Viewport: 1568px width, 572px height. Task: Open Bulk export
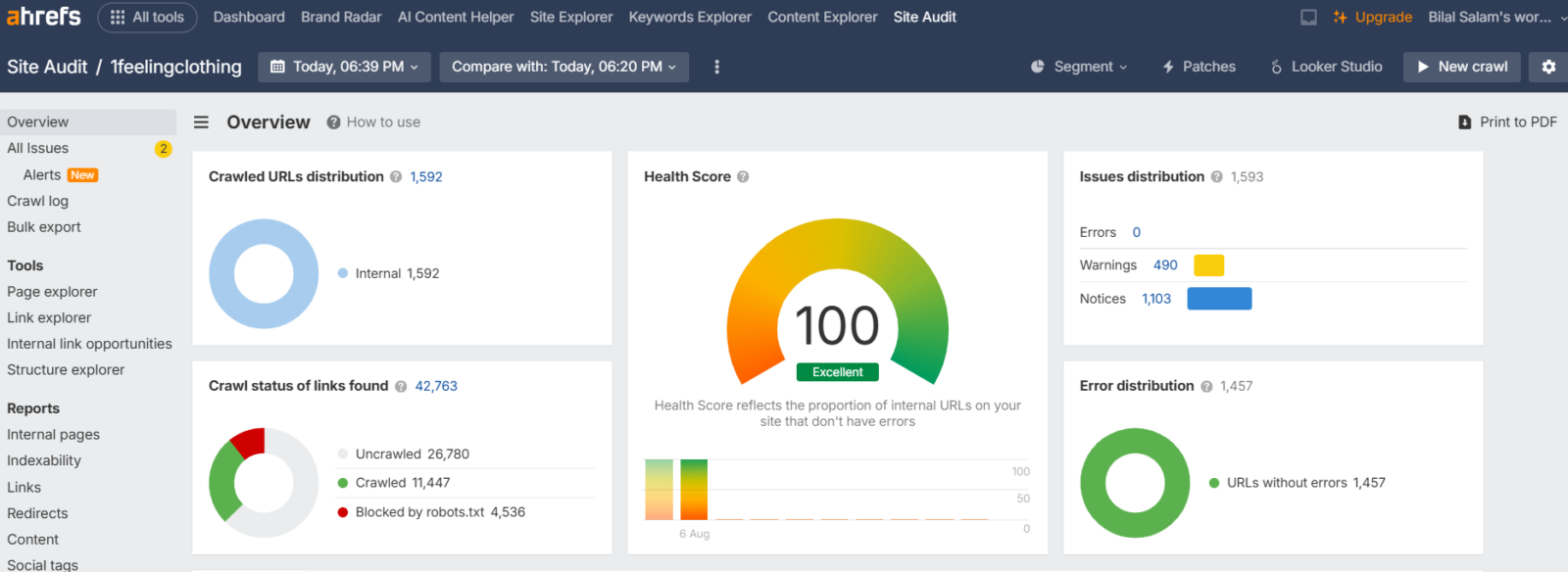pyautogui.click(x=44, y=227)
